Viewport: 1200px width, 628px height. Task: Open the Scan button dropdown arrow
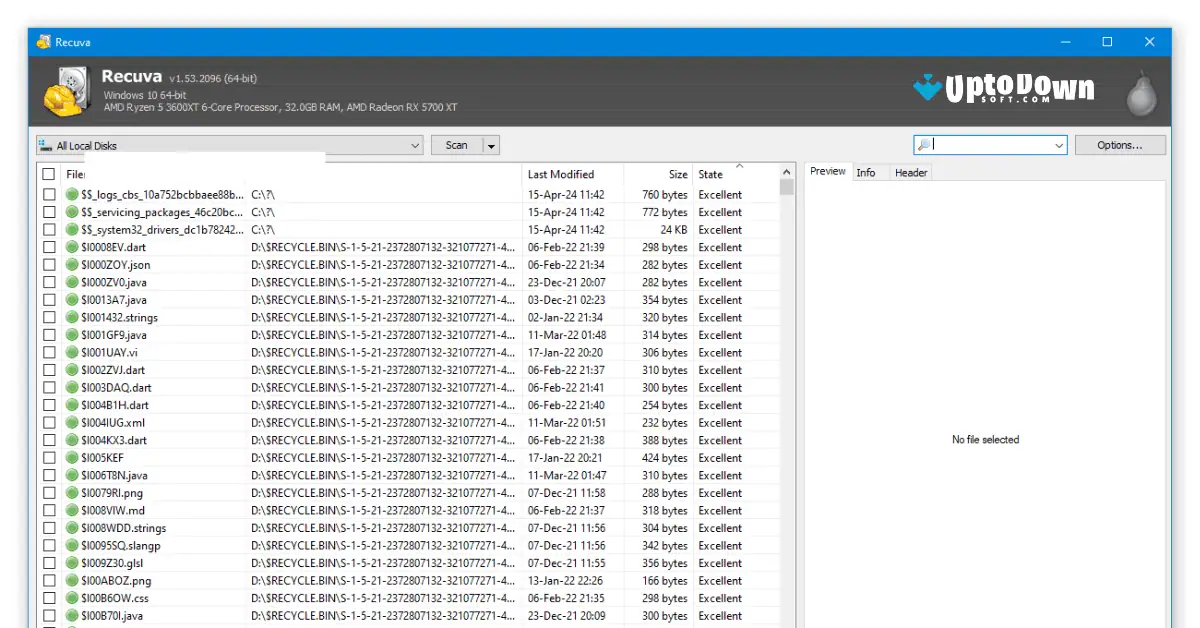click(491, 144)
